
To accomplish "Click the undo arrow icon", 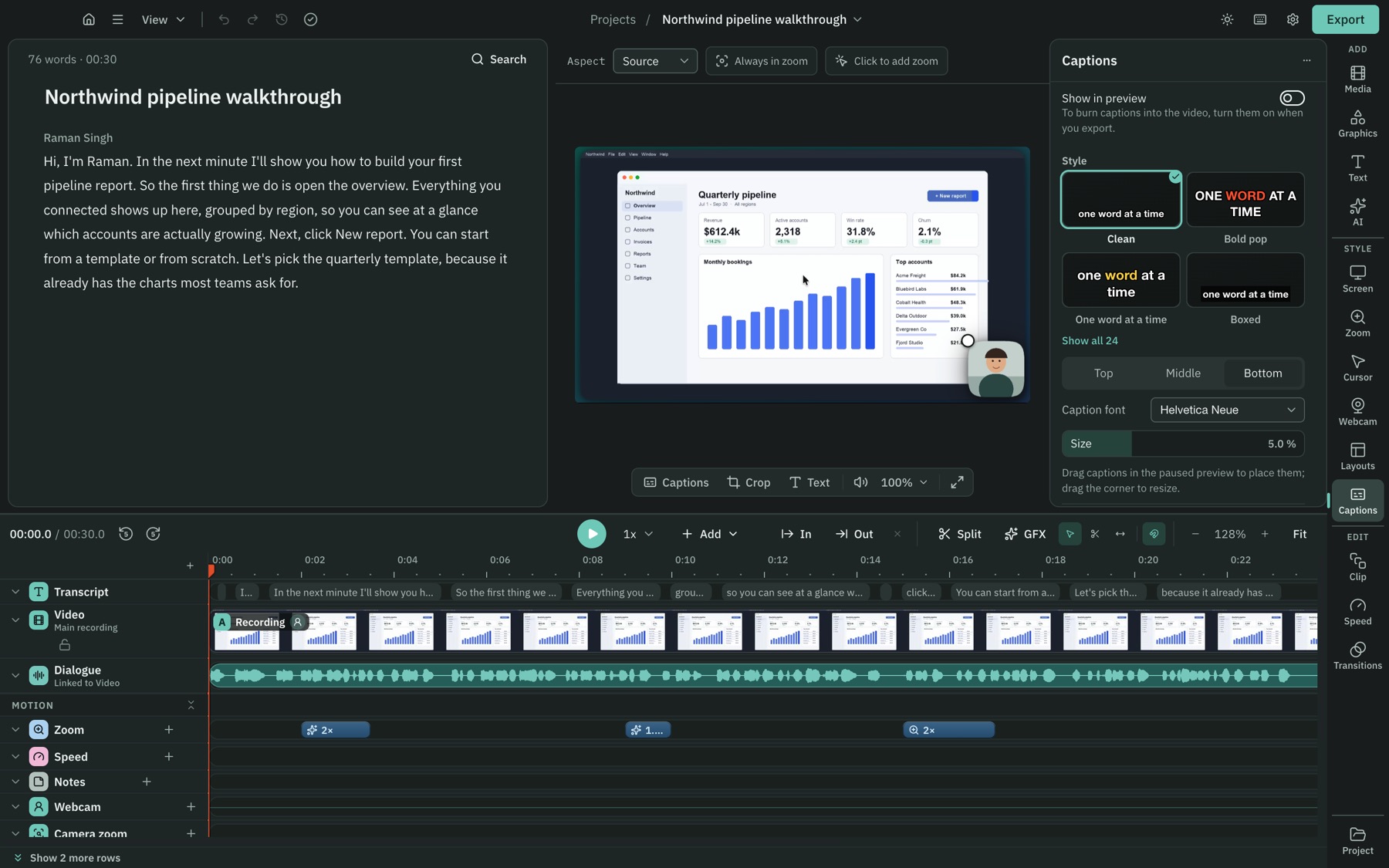I will pos(224,19).
